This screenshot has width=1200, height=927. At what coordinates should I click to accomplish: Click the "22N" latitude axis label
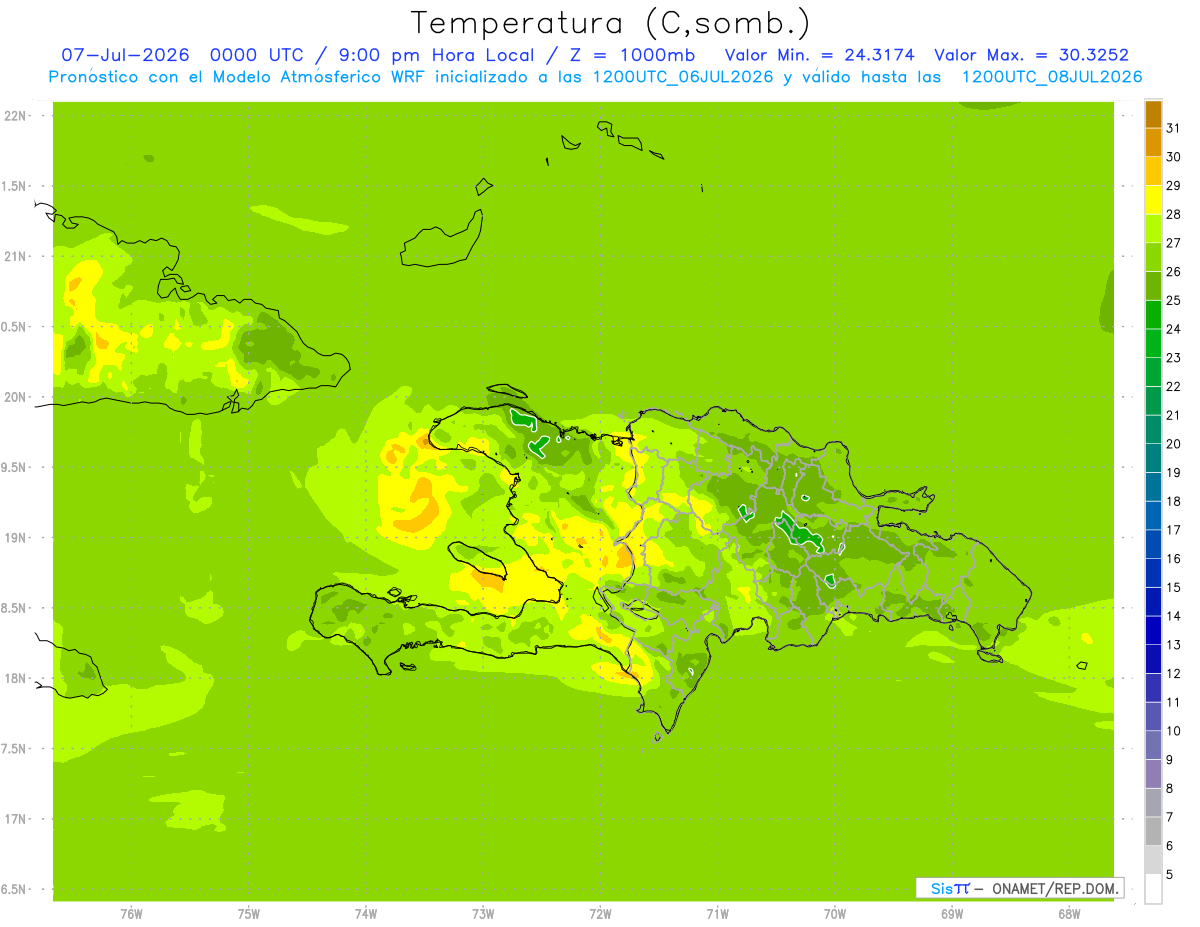click(16, 116)
